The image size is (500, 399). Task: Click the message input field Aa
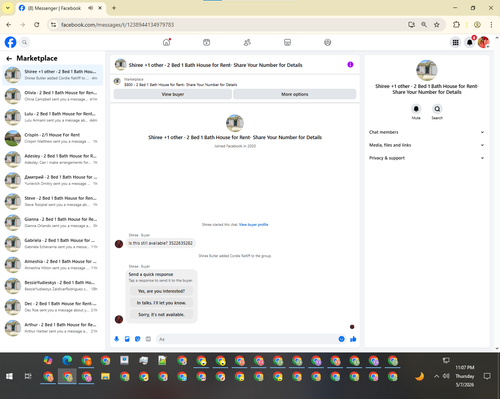click(247, 339)
